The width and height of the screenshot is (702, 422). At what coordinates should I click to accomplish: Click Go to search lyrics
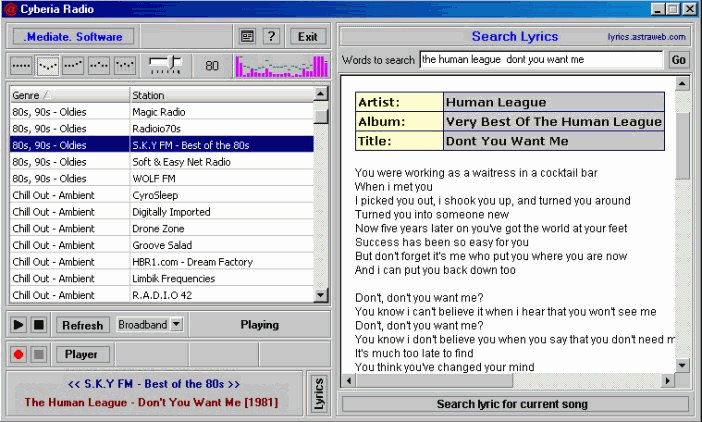pyautogui.click(x=679, y=60)
